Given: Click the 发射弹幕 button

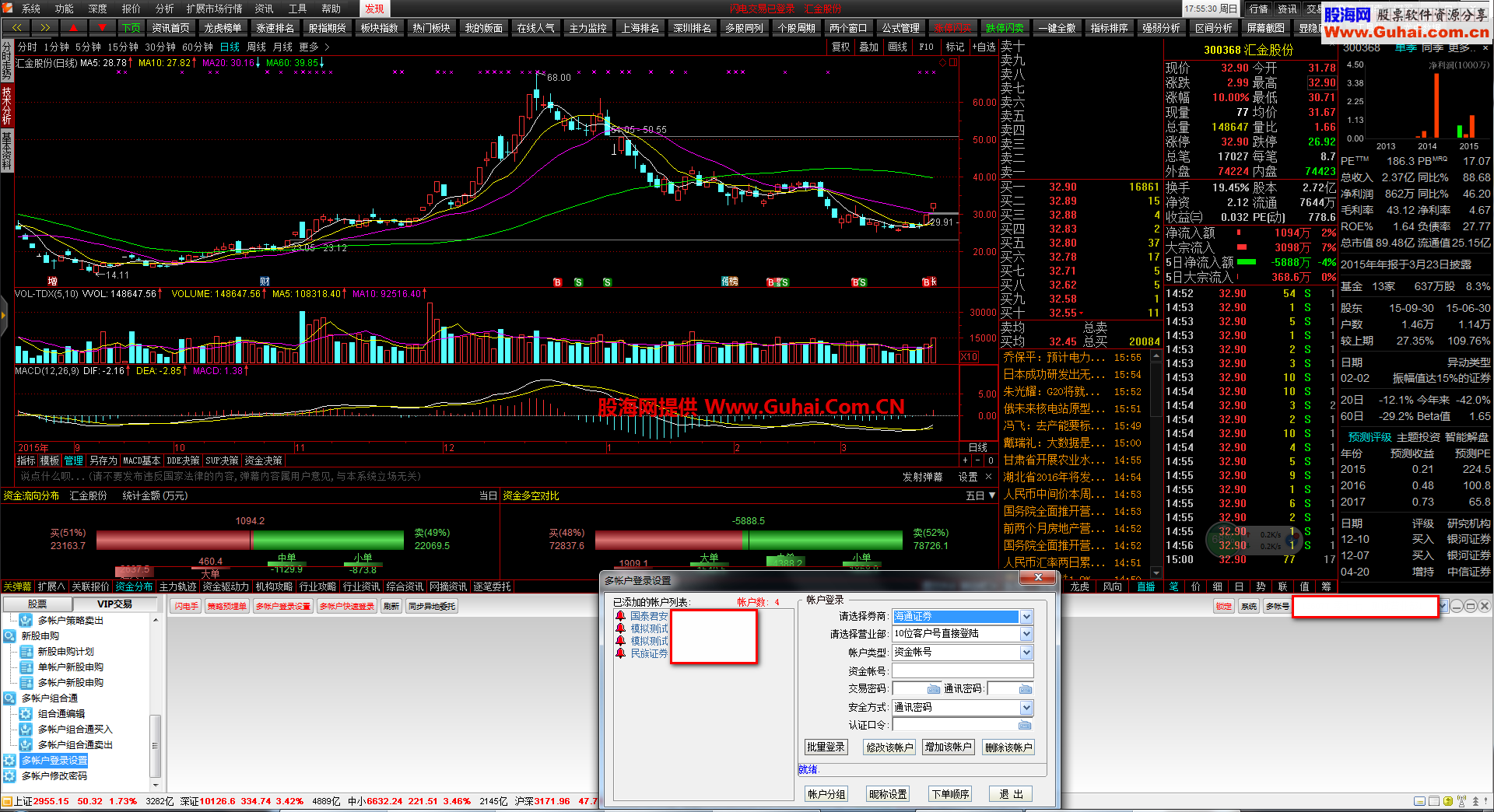Looking at the screenshot, I should point(922,477).
